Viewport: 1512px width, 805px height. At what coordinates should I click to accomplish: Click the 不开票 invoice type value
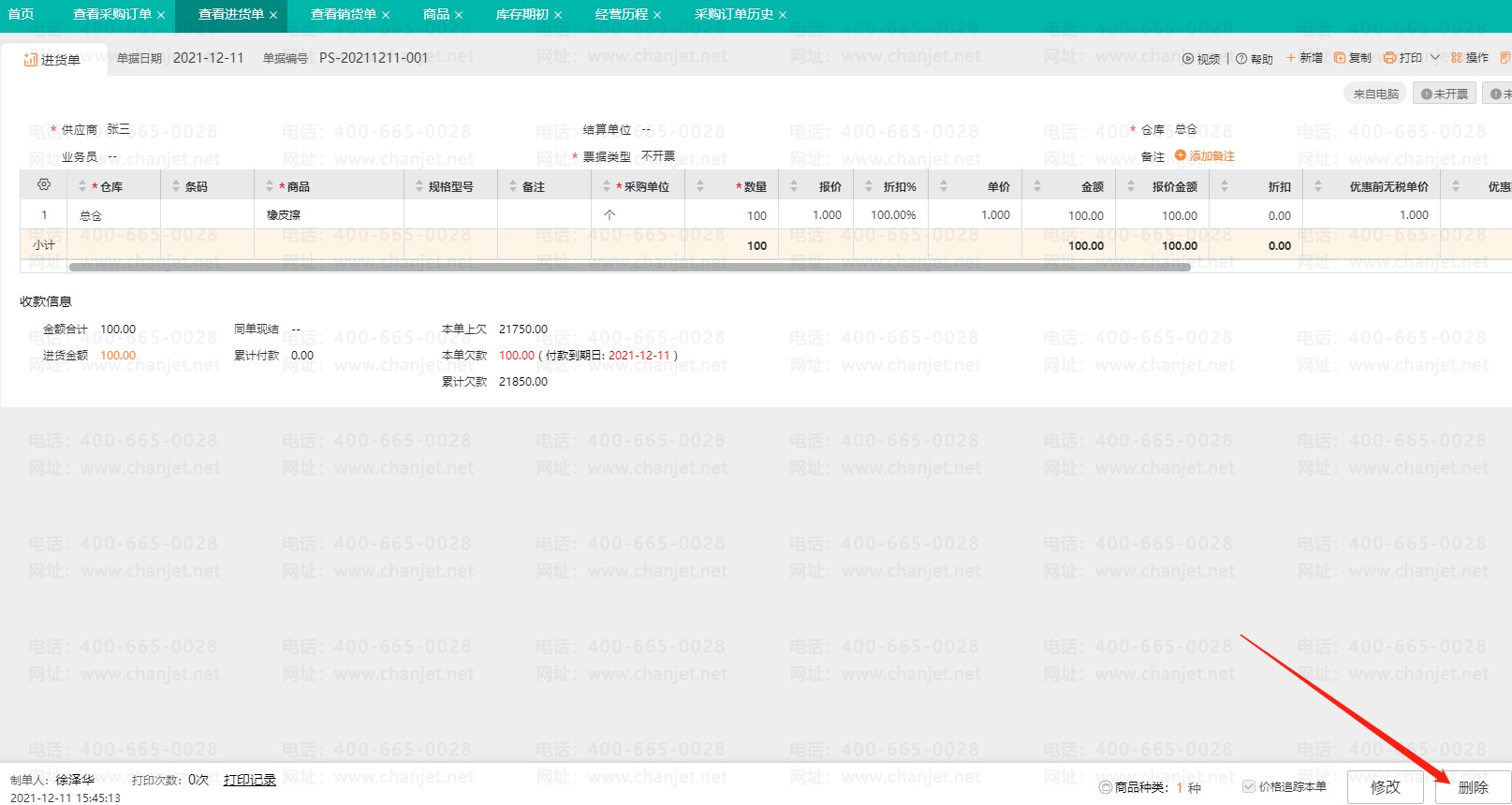pyautogui.click(x=658, y=156)
